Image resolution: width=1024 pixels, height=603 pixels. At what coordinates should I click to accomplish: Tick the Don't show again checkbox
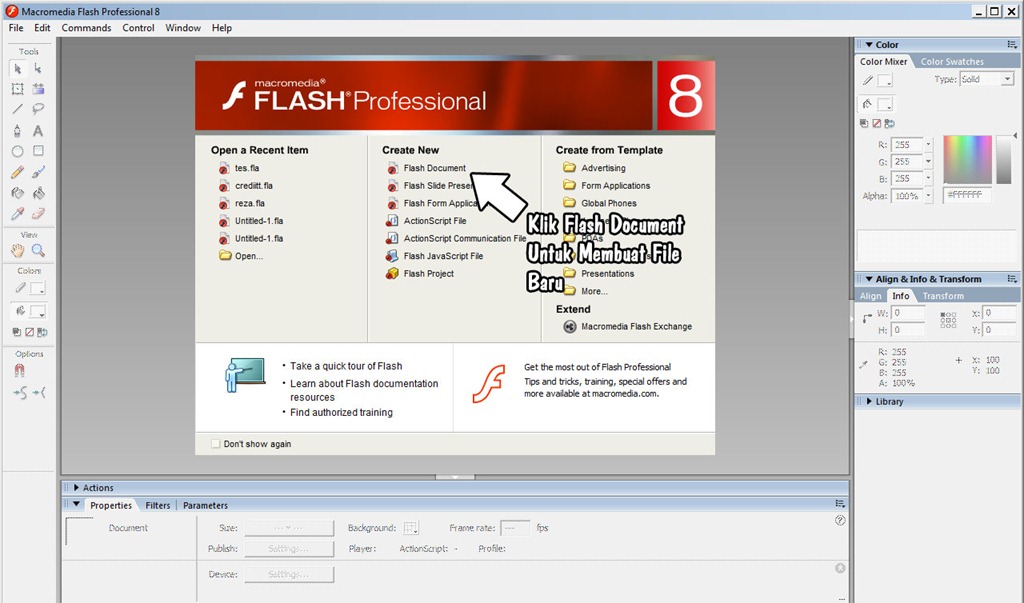[216, 444]
